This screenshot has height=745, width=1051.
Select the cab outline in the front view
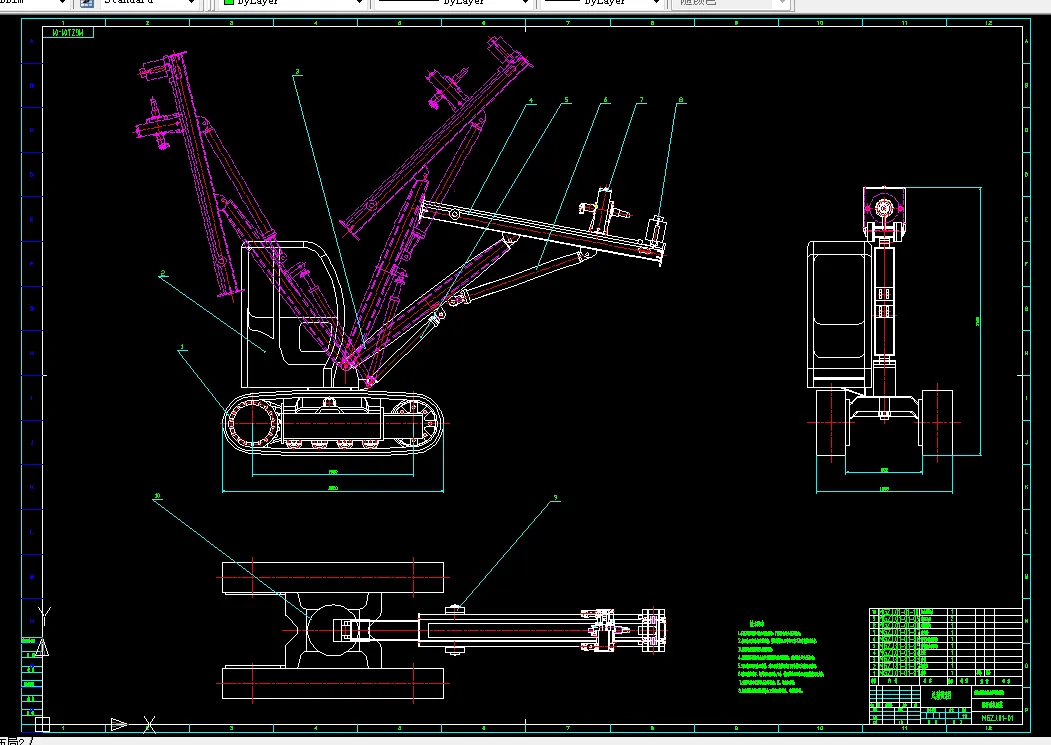[x=841, y=314]
